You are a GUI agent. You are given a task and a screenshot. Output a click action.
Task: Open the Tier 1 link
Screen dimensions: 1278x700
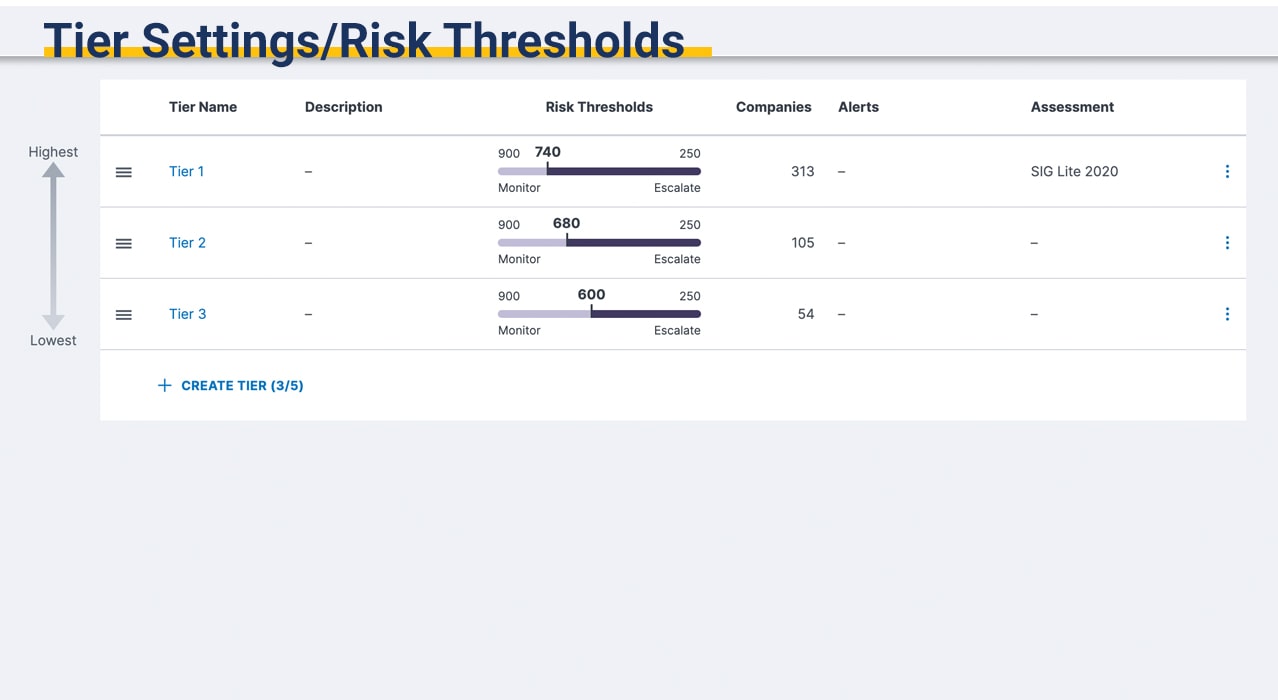tap(186, 171)
